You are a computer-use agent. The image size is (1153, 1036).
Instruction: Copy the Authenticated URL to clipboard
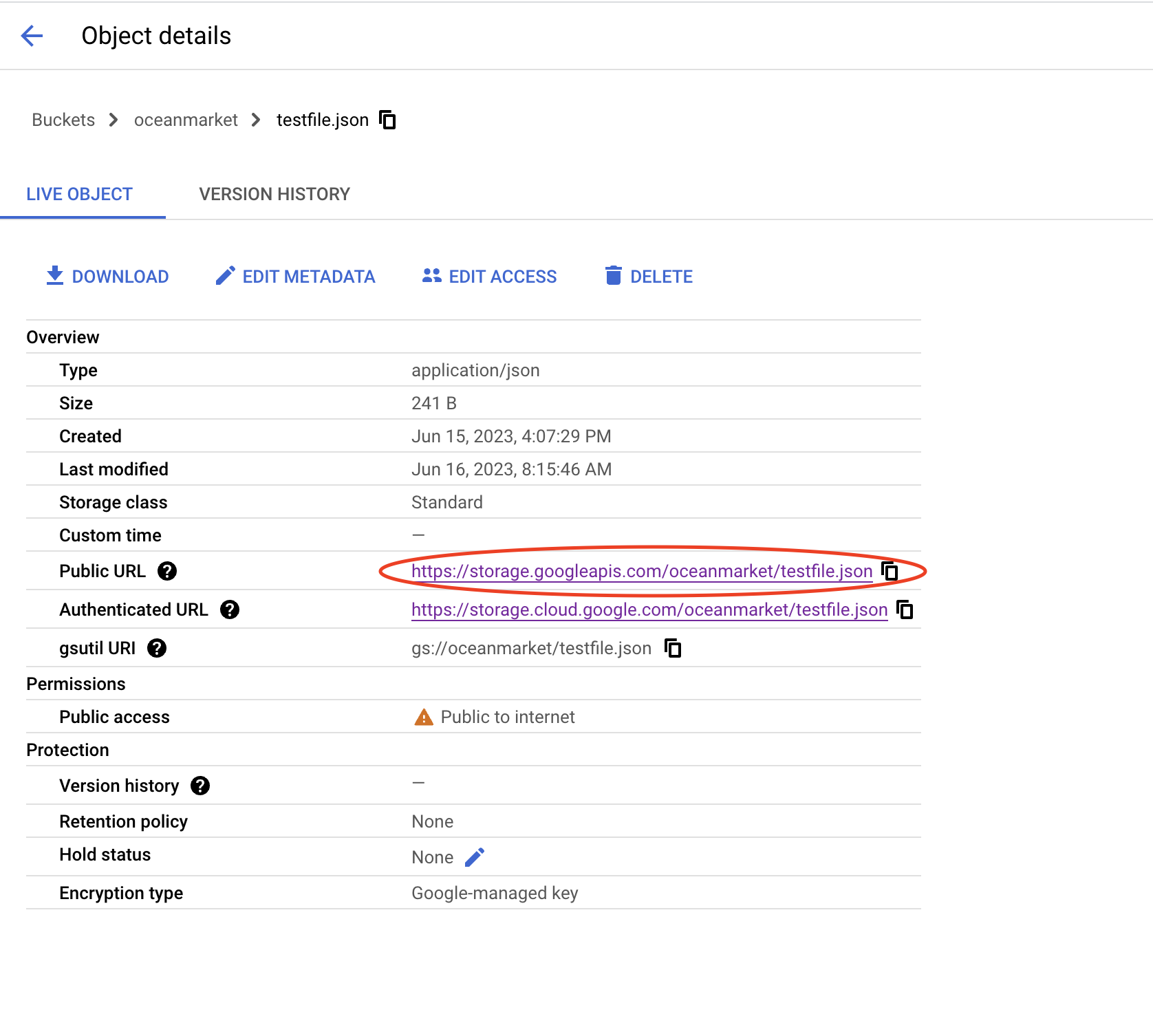pos(905,609)
